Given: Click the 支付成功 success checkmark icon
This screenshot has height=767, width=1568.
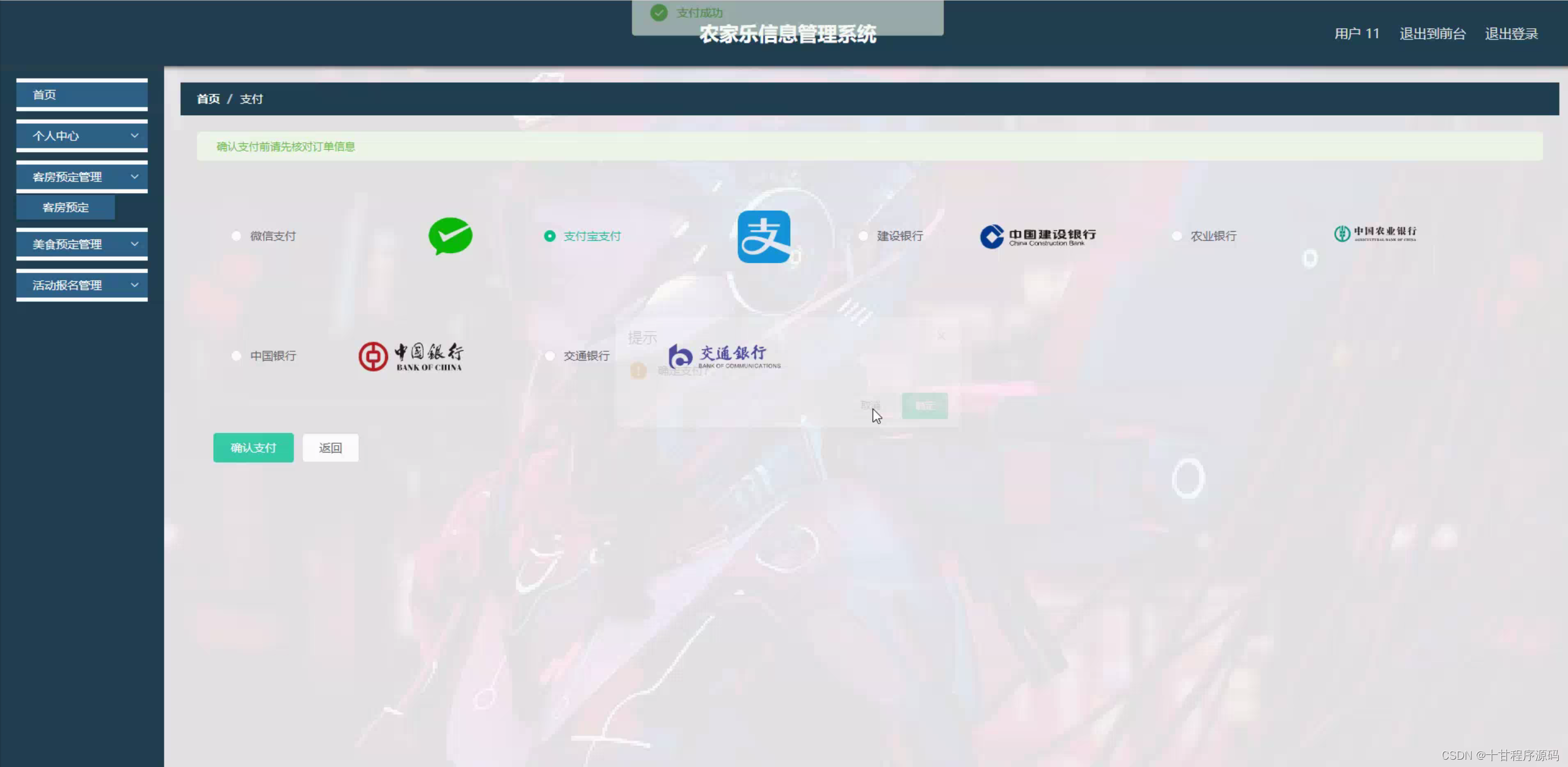Looking at the screenshot, I should [x=659, y=12].
